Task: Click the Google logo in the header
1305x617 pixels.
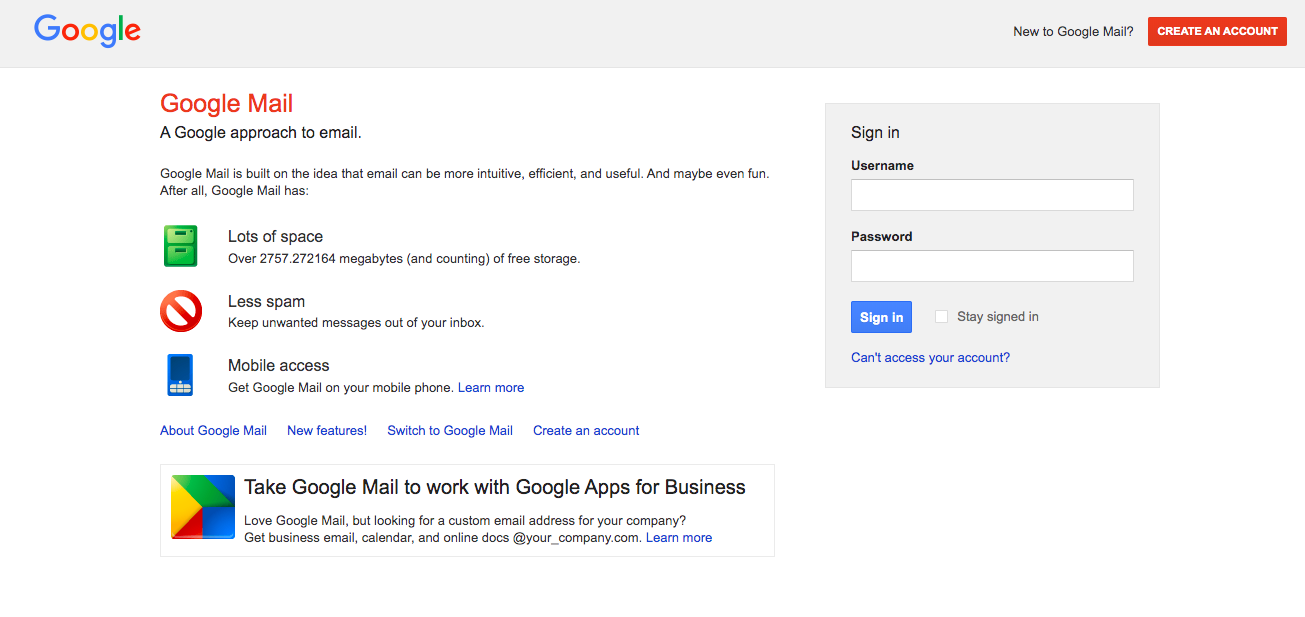Action: (x=87, y=31)
